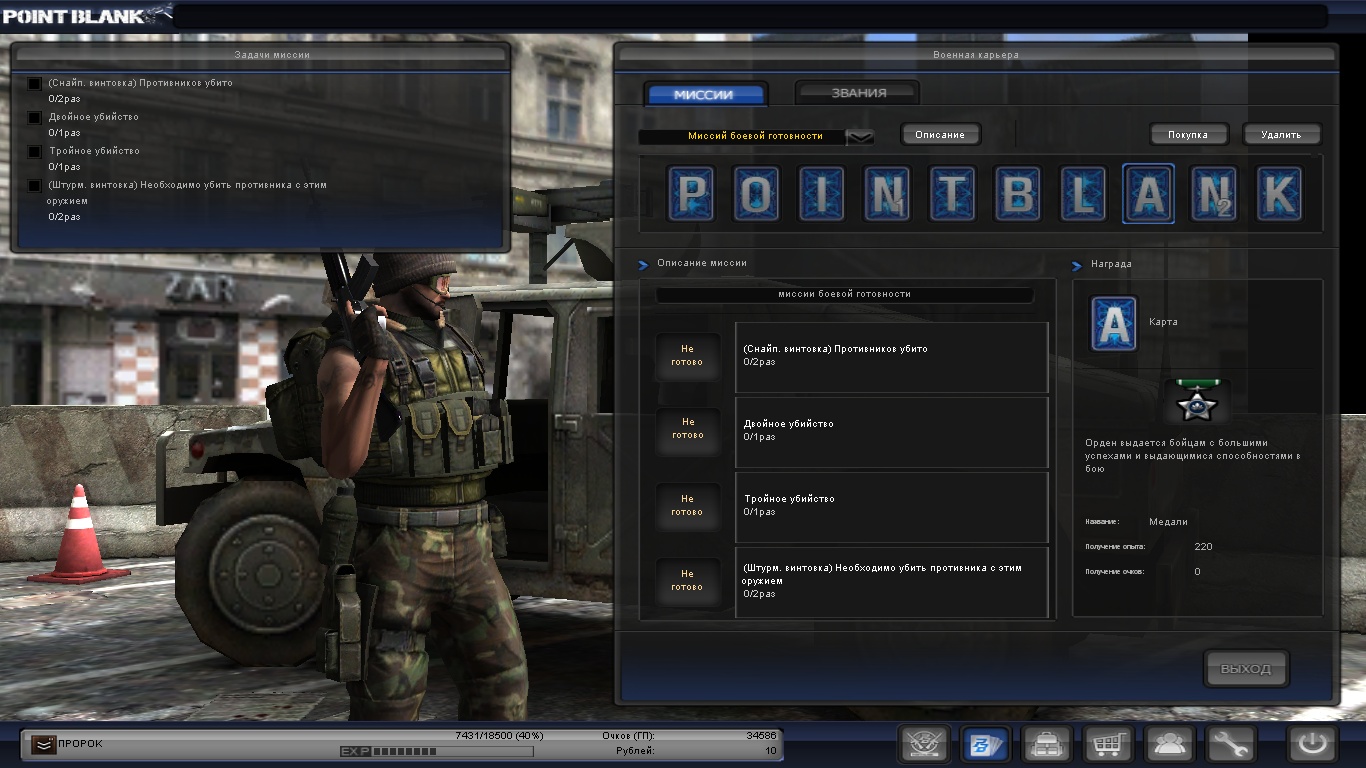This screenshot has height=768, width=1366.
Task: Click the Point Blank logo
Action: click(x=87, y=15)
